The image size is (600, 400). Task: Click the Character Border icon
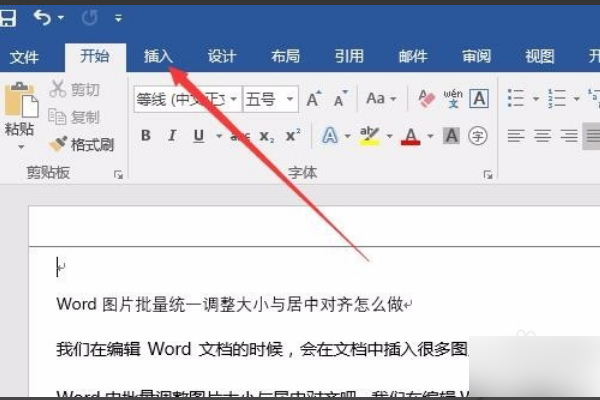pyautogui.click(x=479, y=98)
